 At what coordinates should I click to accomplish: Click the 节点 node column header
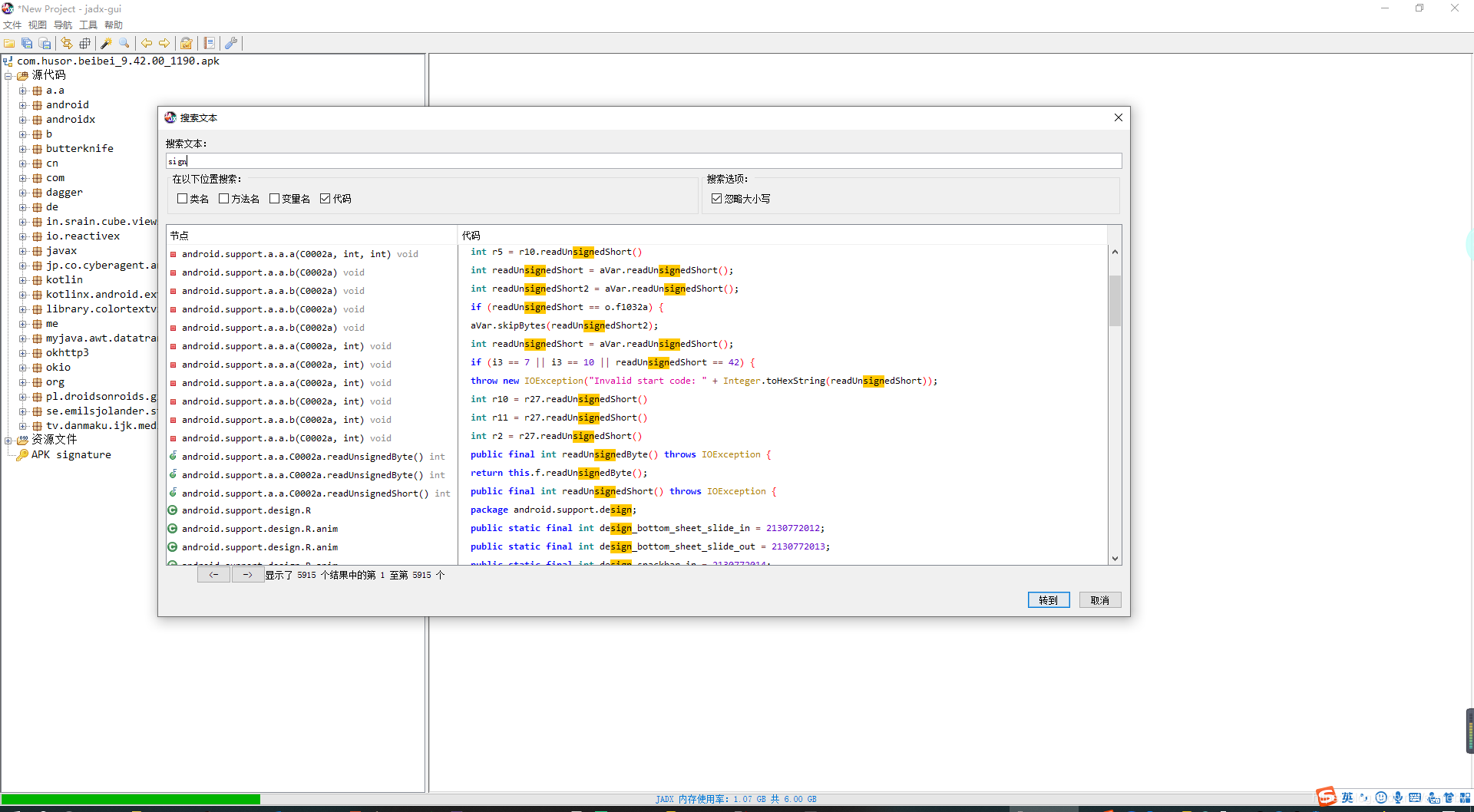pos(312,236)
